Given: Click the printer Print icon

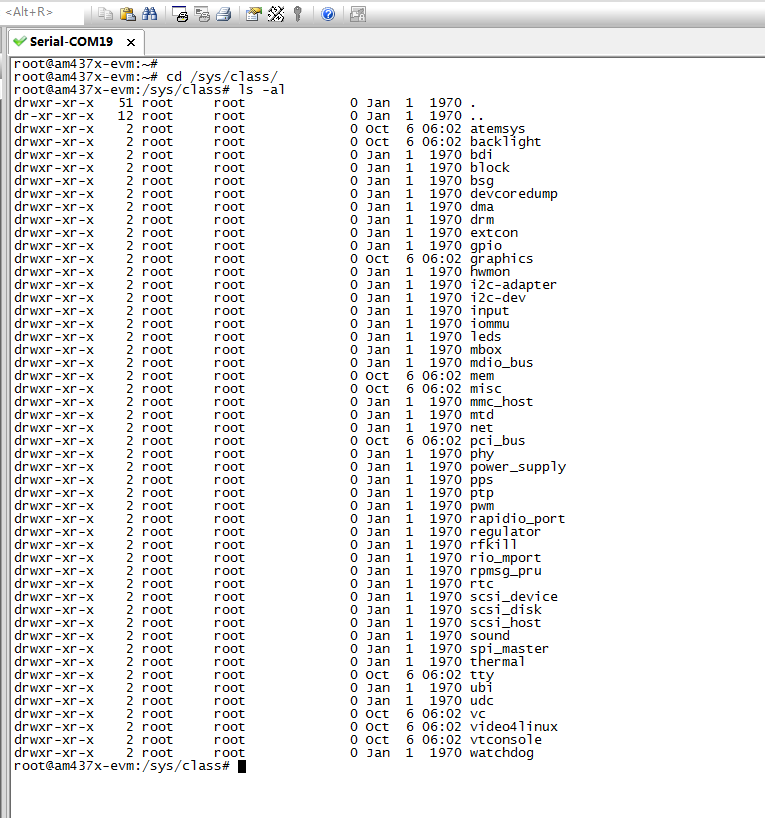Looking at the screenshot, I should click(x=224, y=14).
